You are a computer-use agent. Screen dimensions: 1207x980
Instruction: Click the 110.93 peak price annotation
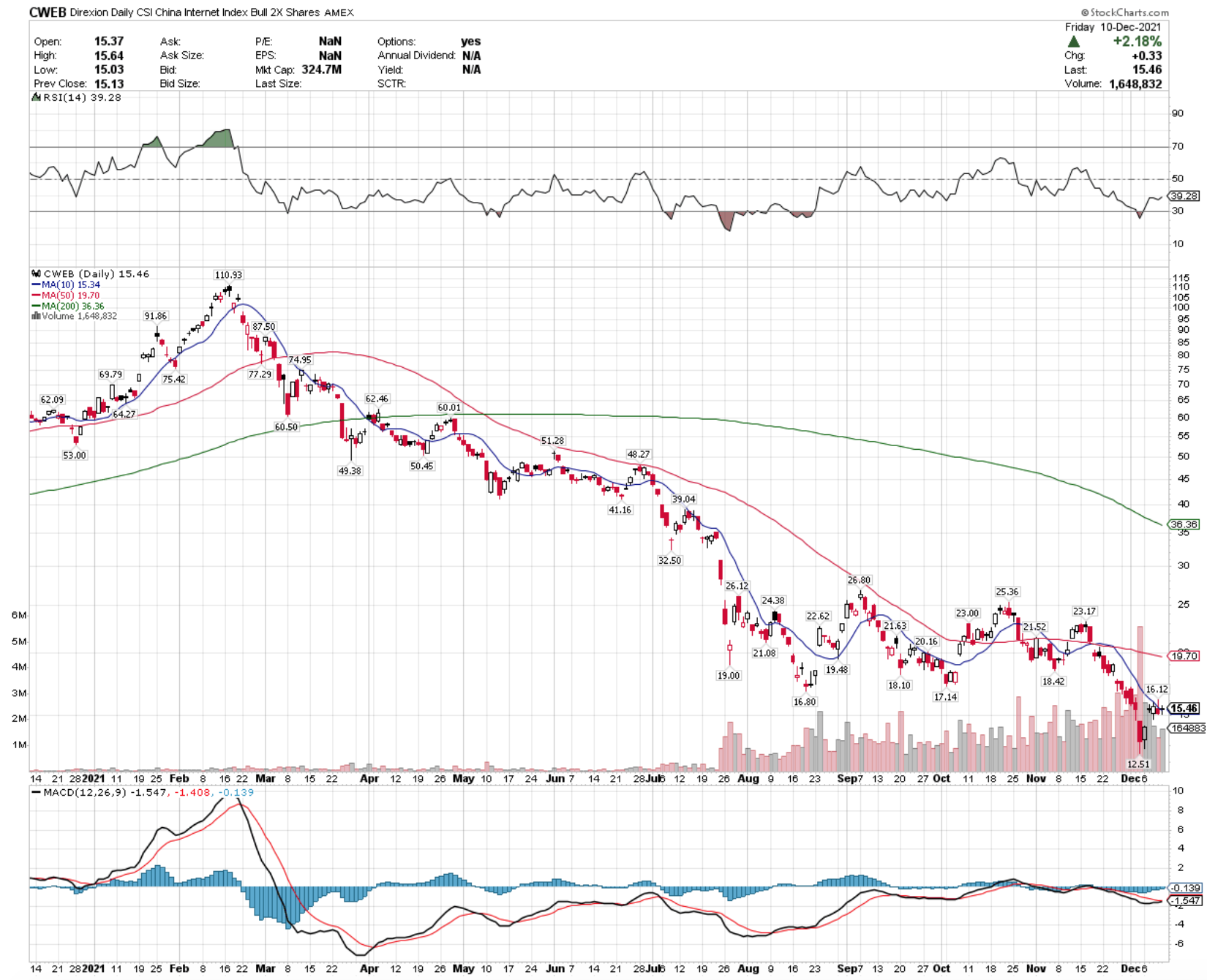[x=228, y=275]
